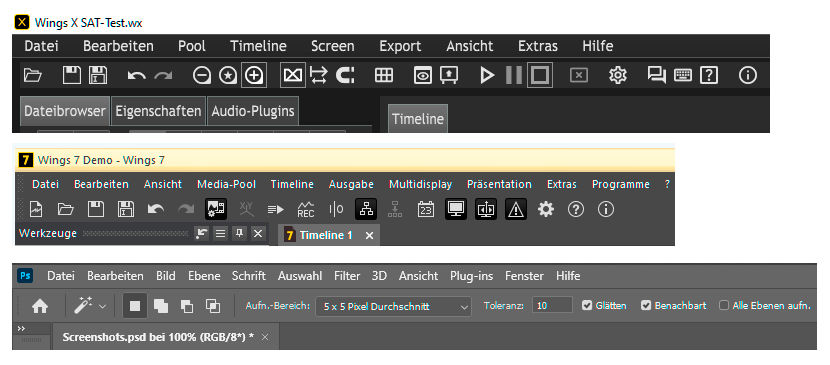The width and height of the screenshot is (830, 365).
Task: Open Export menu in Wings X
Action: 400,46
